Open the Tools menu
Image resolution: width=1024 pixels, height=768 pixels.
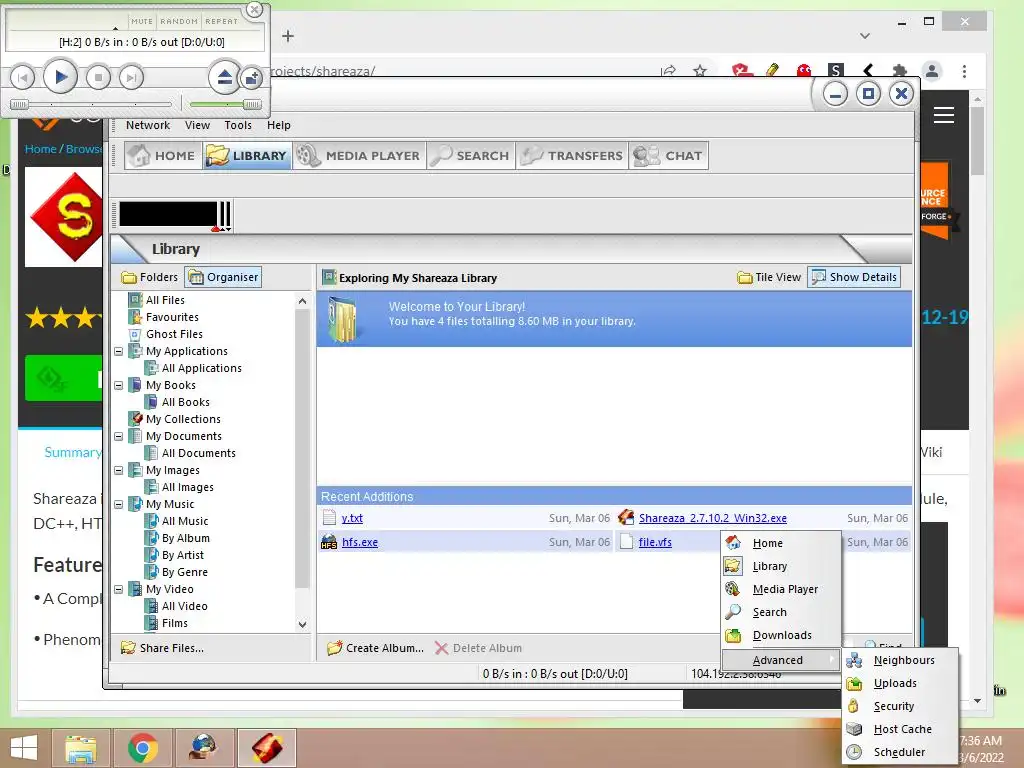click(x=238, y=125)
